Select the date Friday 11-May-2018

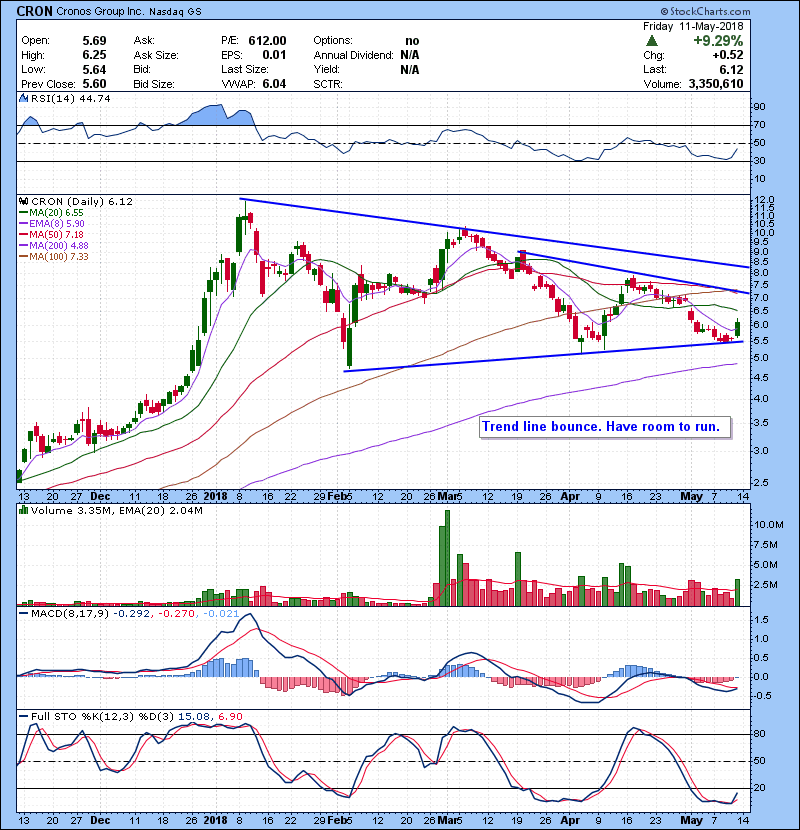(x=693, y=26)
